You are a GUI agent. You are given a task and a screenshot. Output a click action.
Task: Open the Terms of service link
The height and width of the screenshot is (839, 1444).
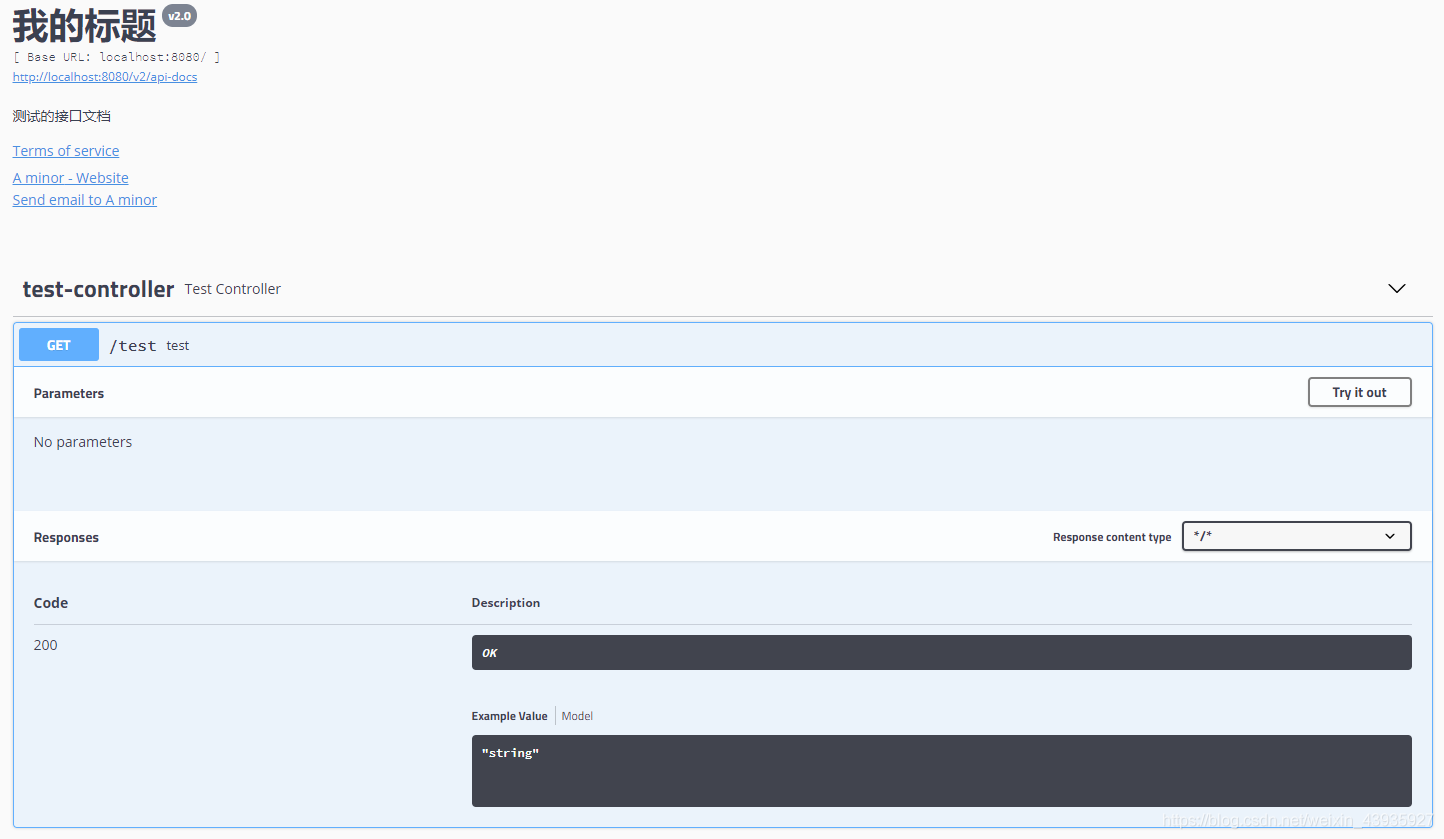coord(66,151)
